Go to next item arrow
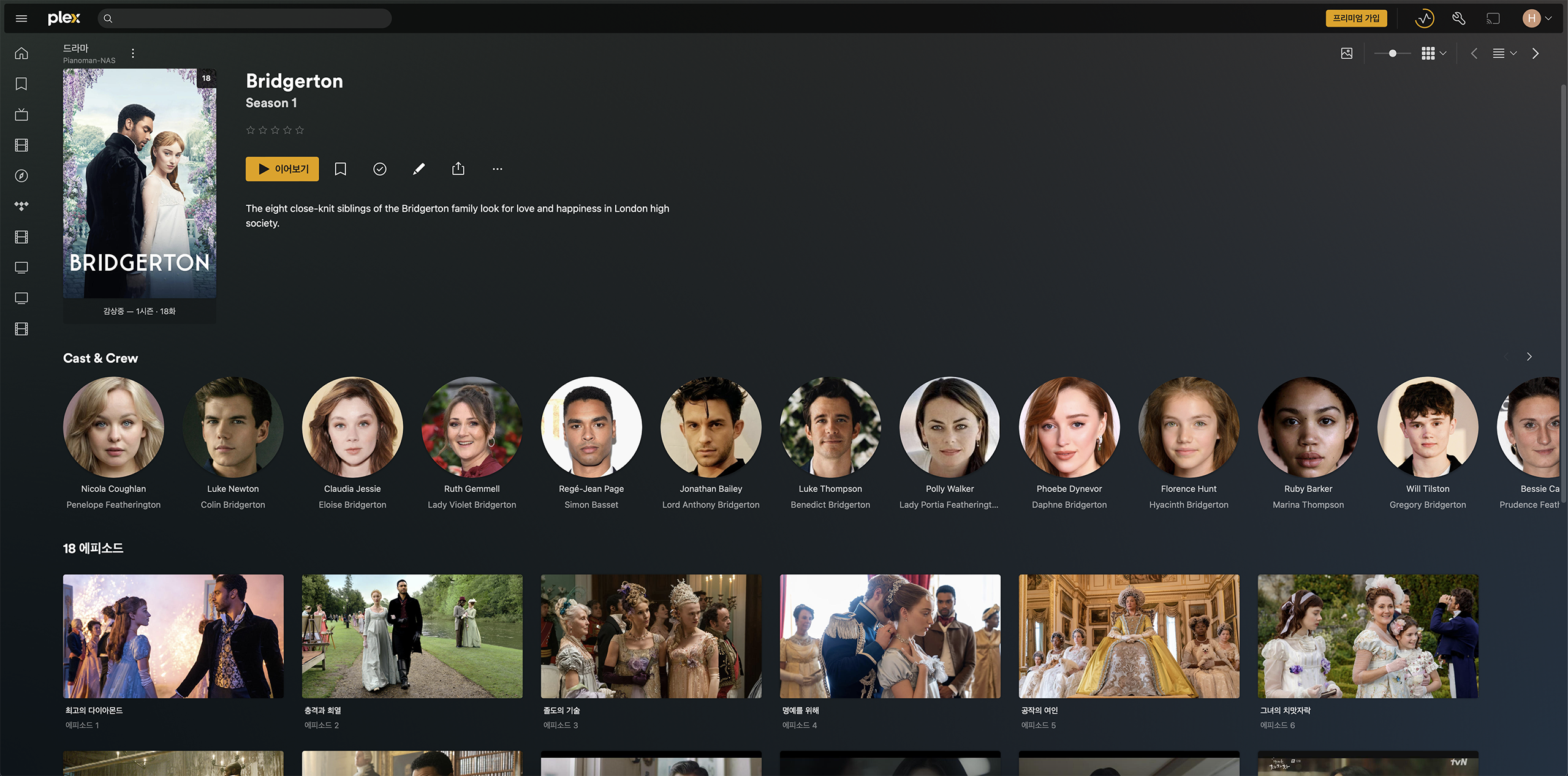Screen dimensions: 1568x776 [1536, 53]
